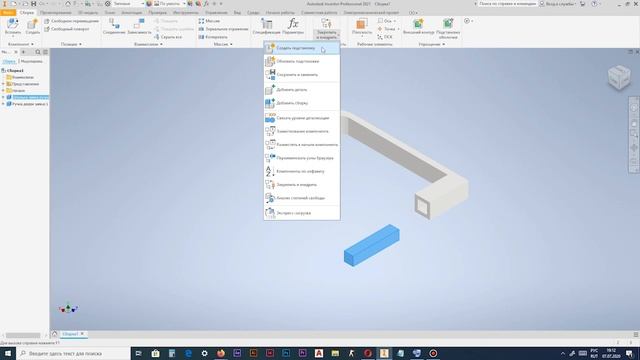Activate Свободное перемещение tool
The height and width of the screenshot is (360, 640).
coord(71,21)
